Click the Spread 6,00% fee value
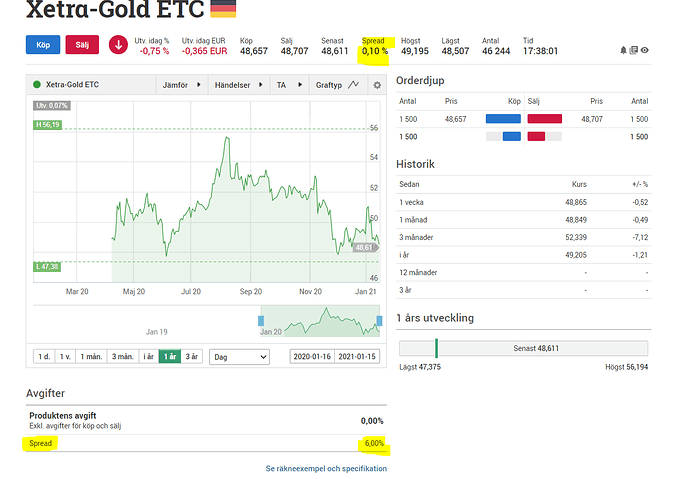690x479 pixels. coord(374,443)
